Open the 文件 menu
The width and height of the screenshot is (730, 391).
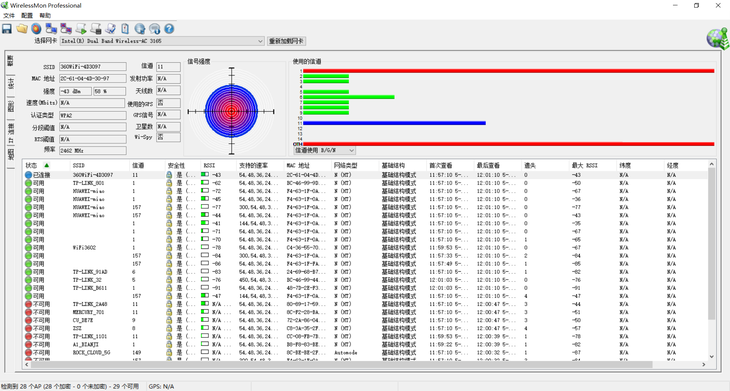(x=9, y=15)
